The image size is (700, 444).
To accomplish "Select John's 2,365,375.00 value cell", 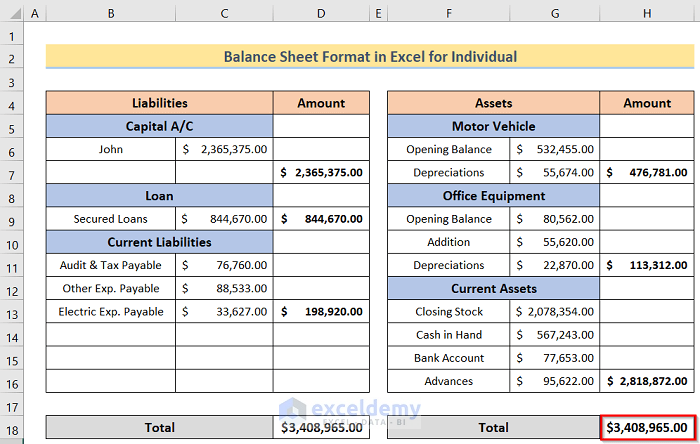I will coord(224,150).
